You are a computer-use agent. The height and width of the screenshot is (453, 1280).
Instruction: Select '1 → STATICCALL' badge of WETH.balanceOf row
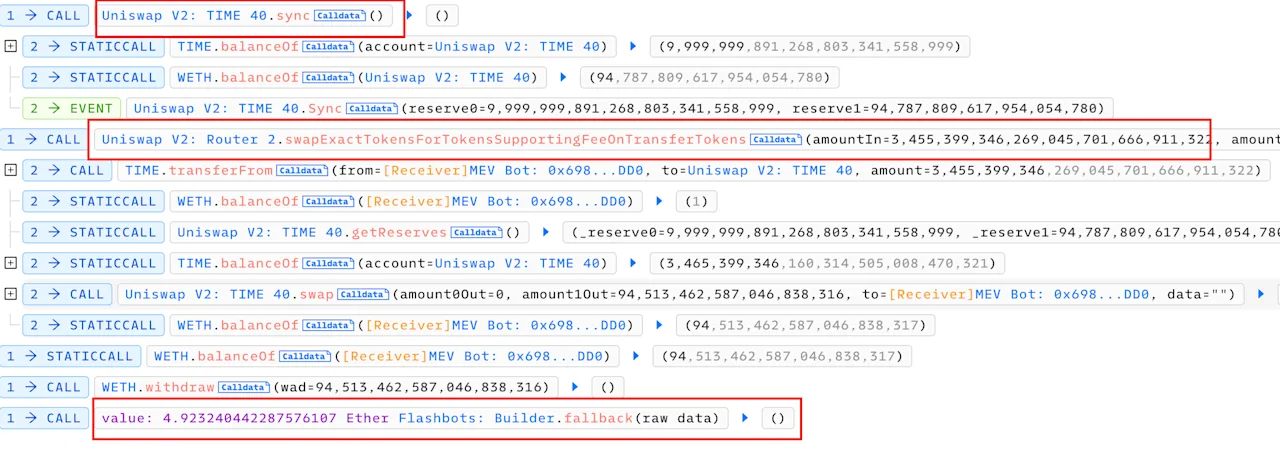point(69,357)
